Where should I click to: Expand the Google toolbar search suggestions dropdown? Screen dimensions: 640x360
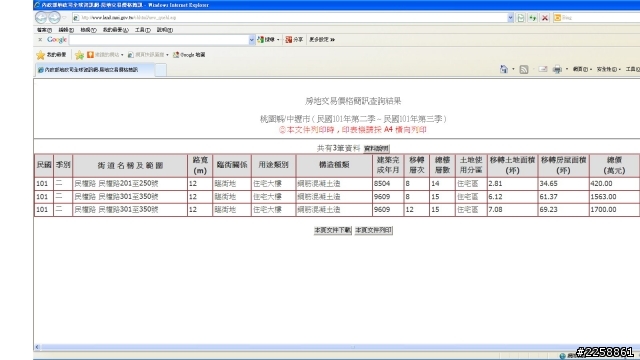point(252,40)
